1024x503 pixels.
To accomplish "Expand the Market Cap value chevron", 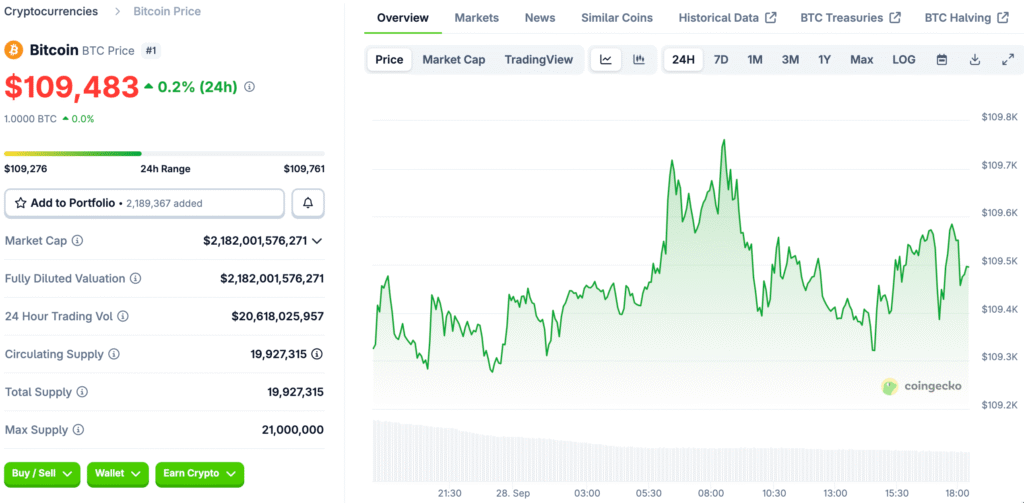I will (x=317, y=241).
